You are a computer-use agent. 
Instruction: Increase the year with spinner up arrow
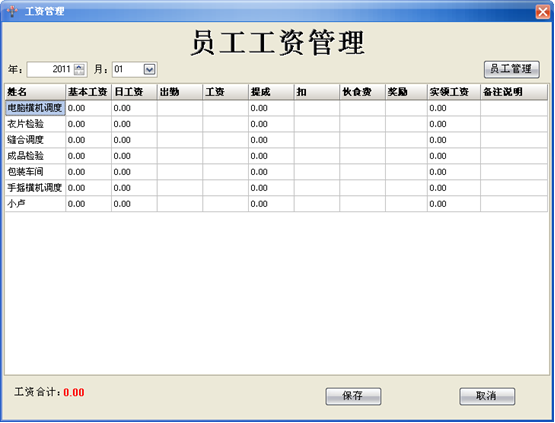click(80, 66)
